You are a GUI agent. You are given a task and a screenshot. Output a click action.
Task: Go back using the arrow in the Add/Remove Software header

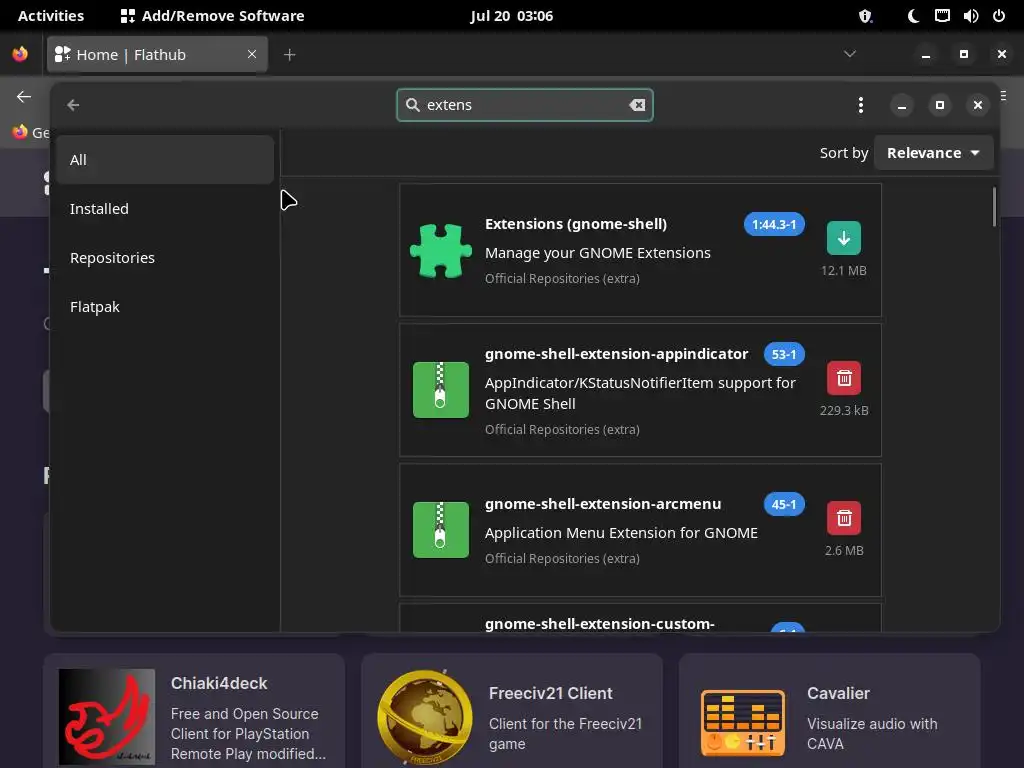tap(73, 105)
